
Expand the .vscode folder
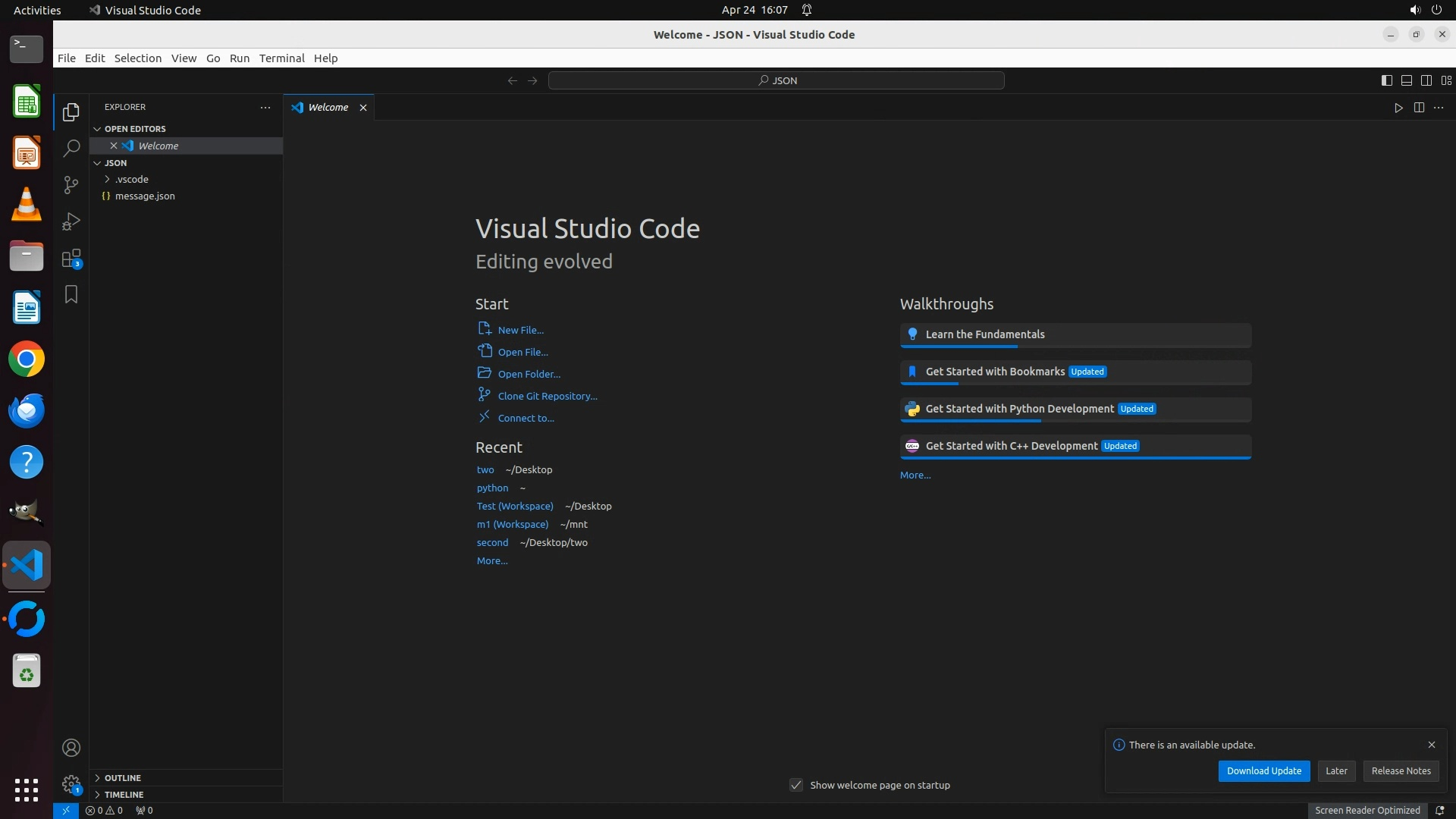(132, 180)
